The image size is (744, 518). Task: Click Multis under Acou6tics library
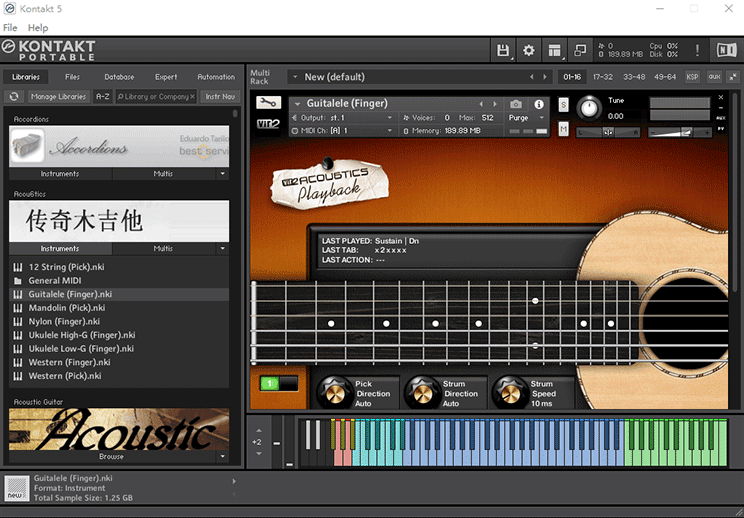tap(163, 249)
